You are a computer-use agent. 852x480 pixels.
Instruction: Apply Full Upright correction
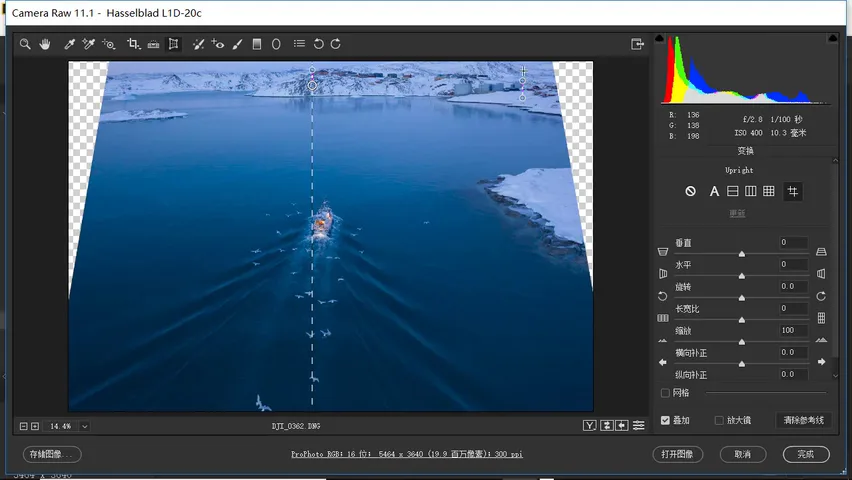point(768,191)
